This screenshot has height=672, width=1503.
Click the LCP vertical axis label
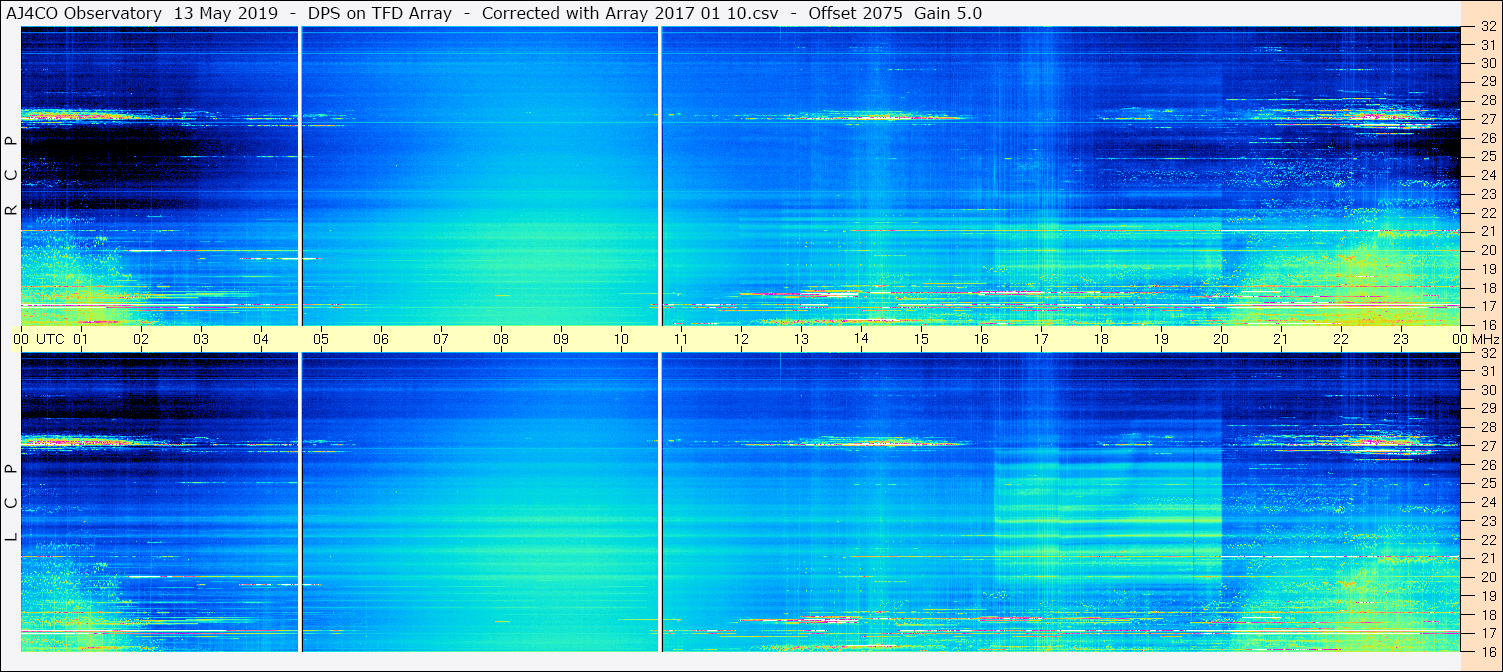click(11, 503)
